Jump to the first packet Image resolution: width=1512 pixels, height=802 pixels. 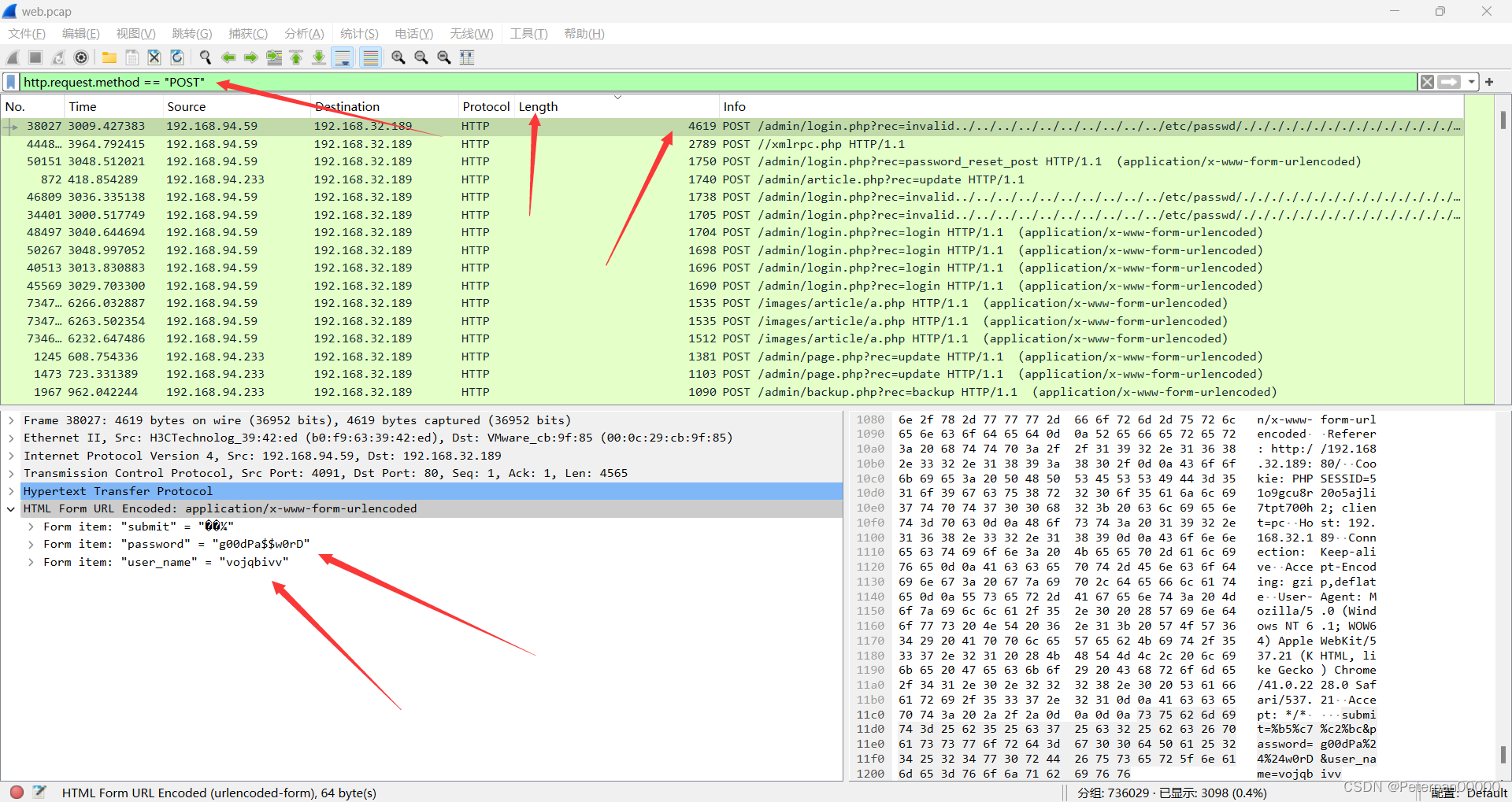click(296, 57)
